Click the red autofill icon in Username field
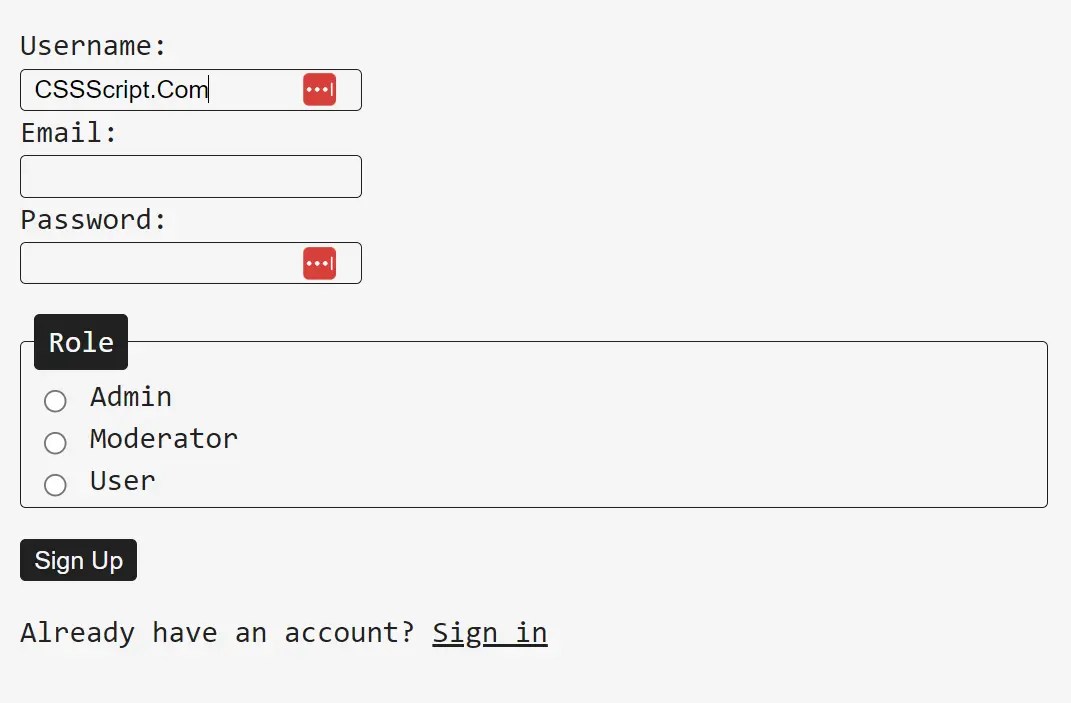 click(319, 89)
